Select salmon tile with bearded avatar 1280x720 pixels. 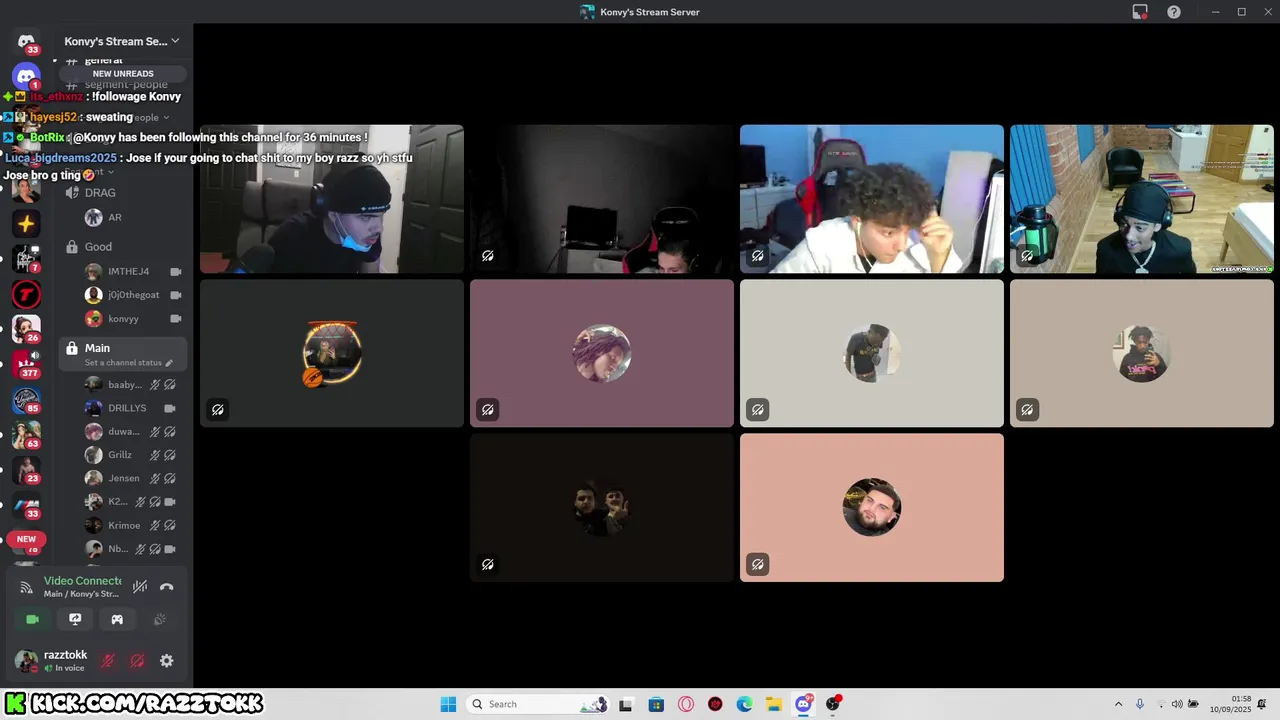pyautogui.click(x=872, y=507)
